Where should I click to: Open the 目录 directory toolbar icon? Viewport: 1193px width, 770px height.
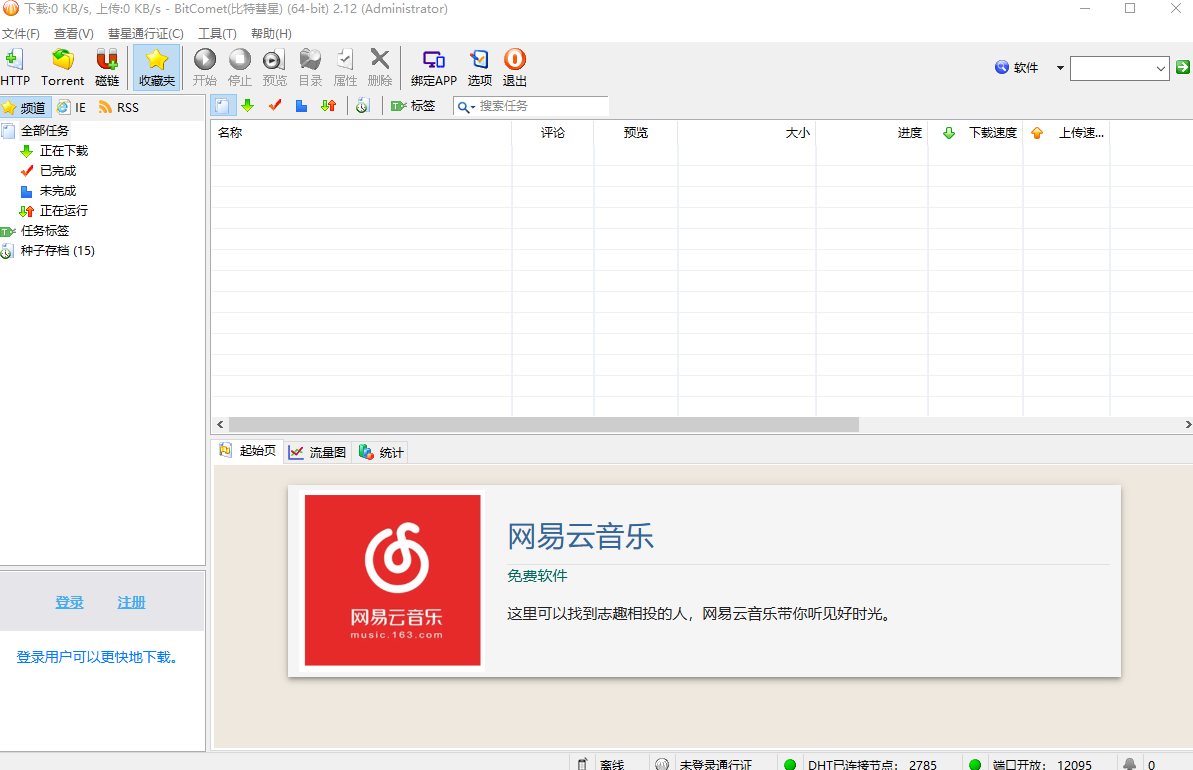pos(310,67)
